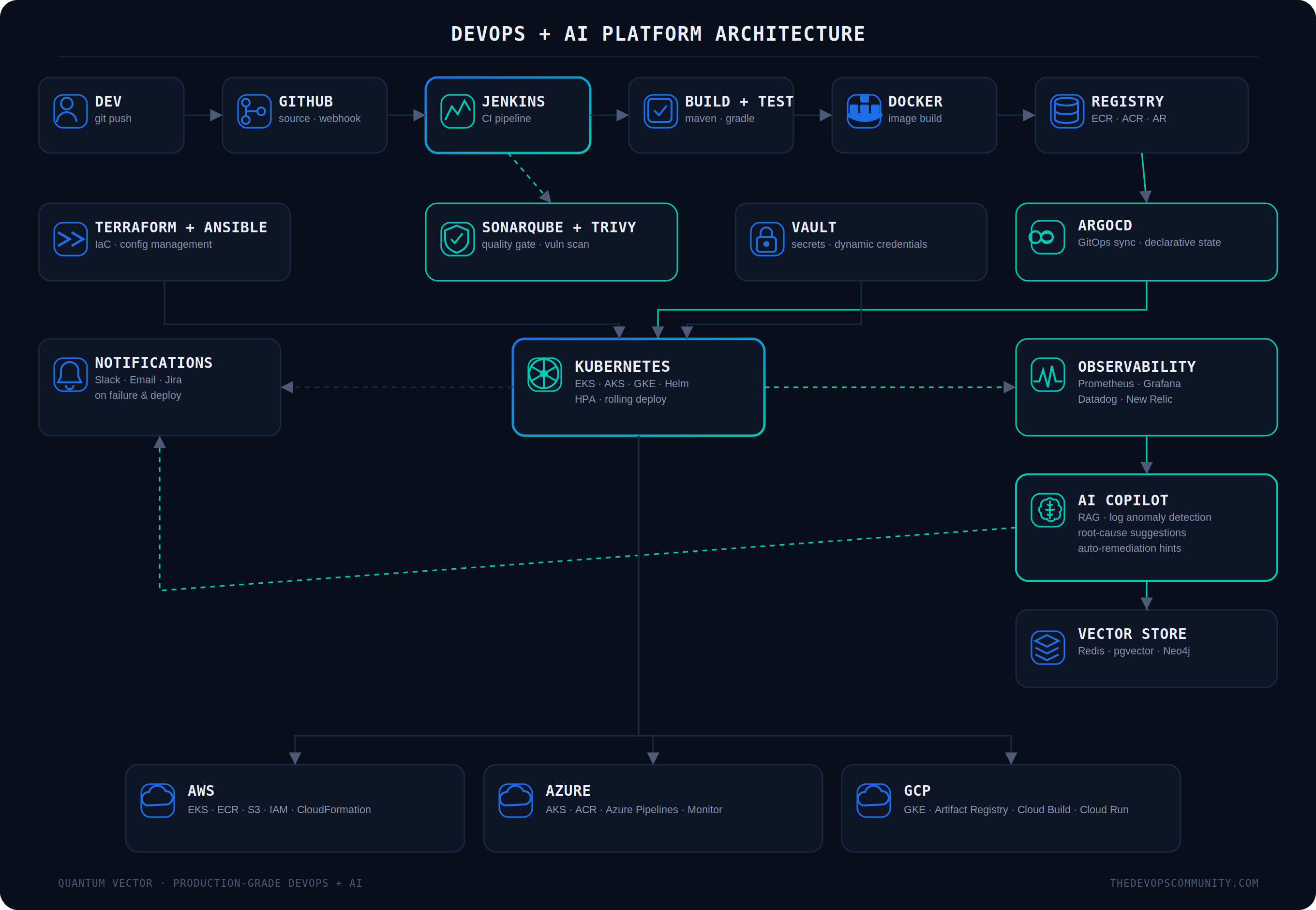Click the KUBERNETES heading

pyautogui.click(x=622, y=366)
